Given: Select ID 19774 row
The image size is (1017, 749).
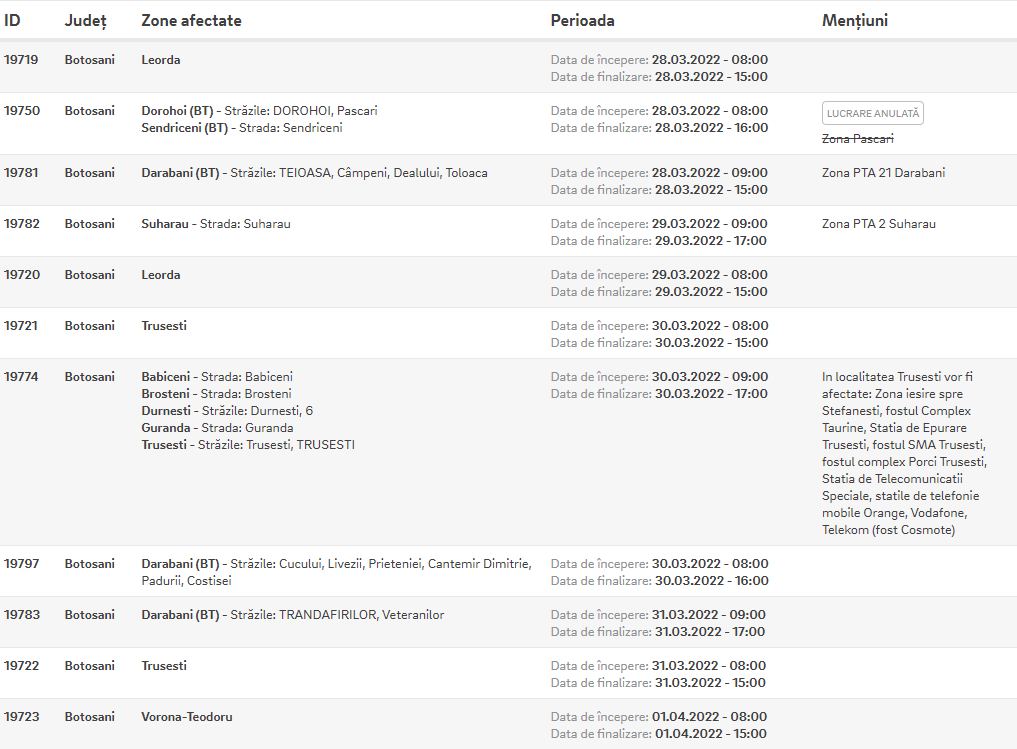Looking at the screenshot, I should (x=508, y=452).
